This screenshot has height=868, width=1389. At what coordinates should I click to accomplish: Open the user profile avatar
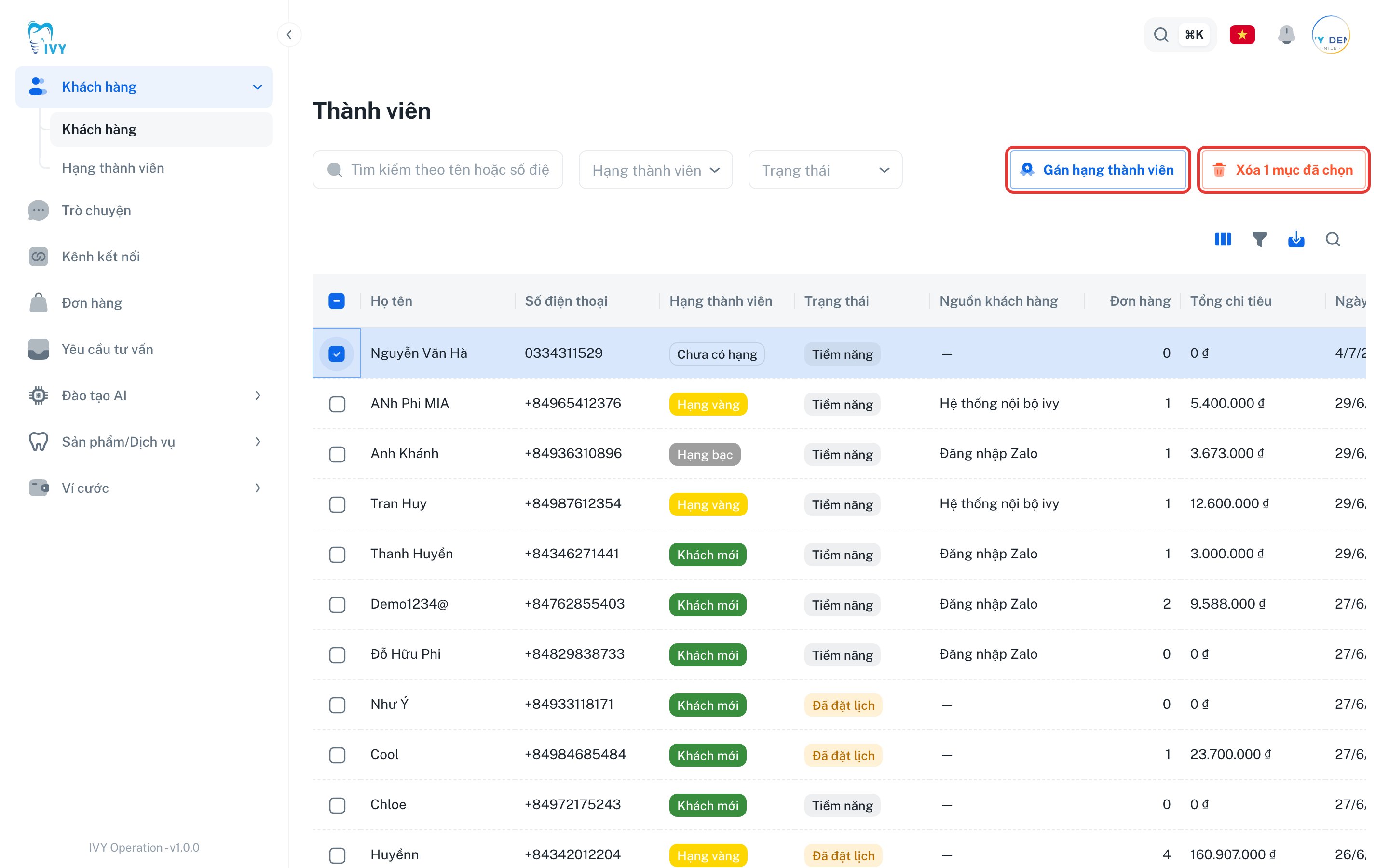(x=1331, y=34)
